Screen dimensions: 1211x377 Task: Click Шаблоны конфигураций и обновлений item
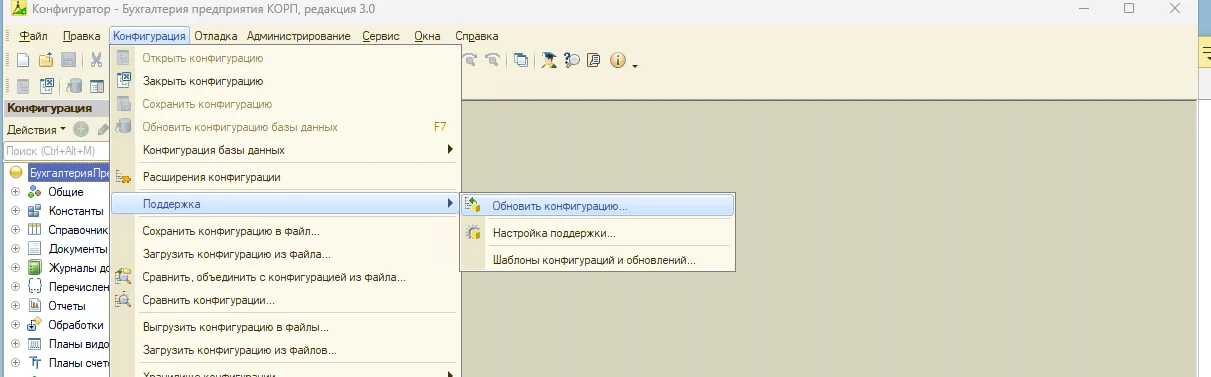click(597, 260)
